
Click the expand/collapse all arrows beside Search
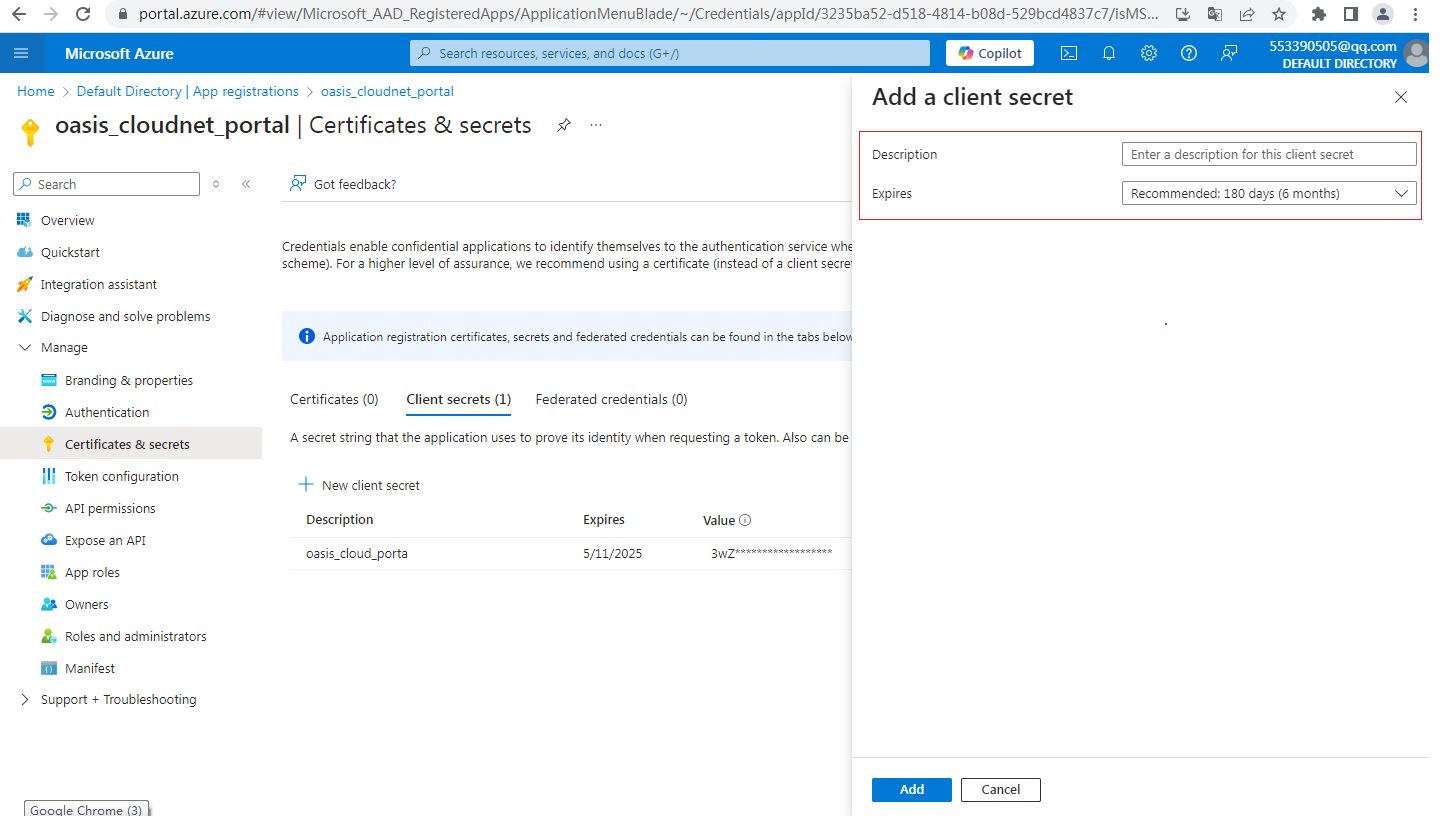point(216,184)
